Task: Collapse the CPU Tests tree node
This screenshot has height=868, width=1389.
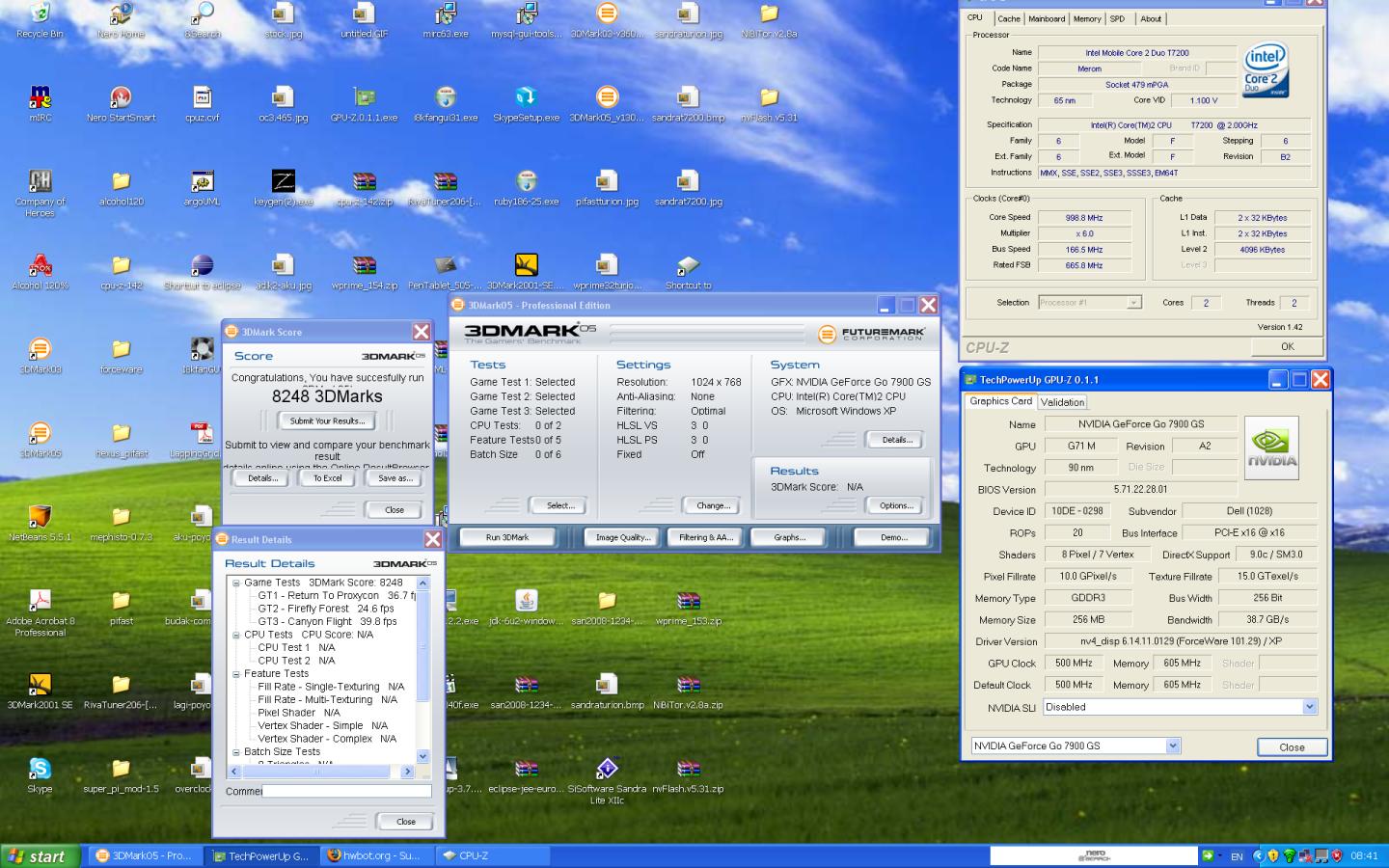Action: coord(235,635)
